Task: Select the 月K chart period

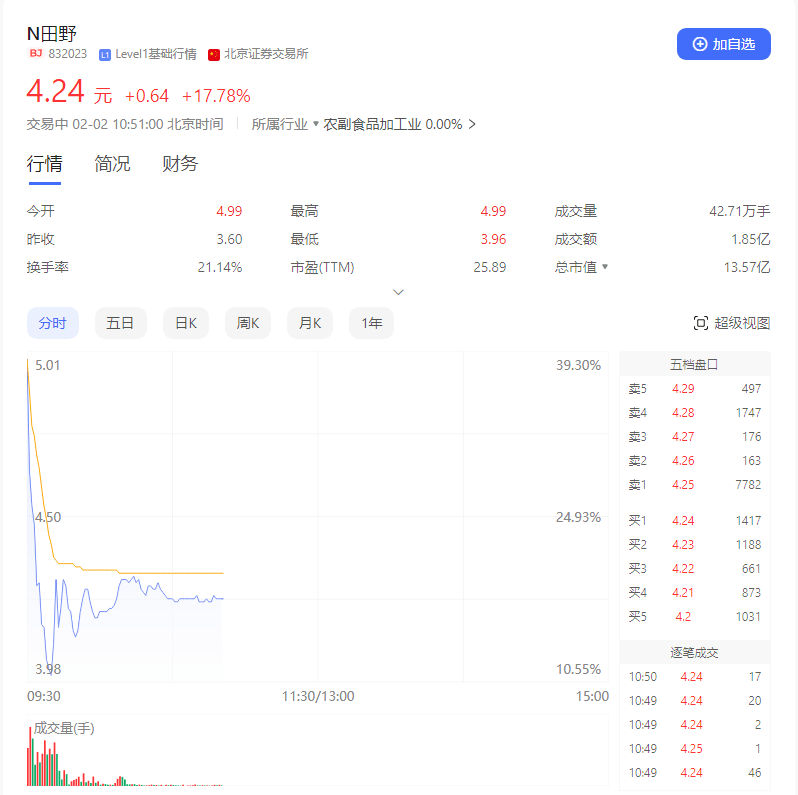Action: pos(310,323)
